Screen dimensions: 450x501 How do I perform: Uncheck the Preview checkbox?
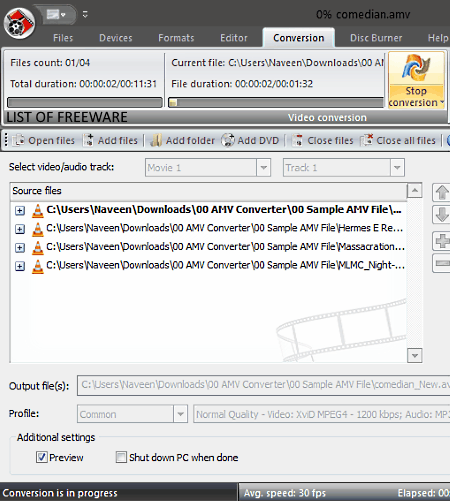(42, 457)
